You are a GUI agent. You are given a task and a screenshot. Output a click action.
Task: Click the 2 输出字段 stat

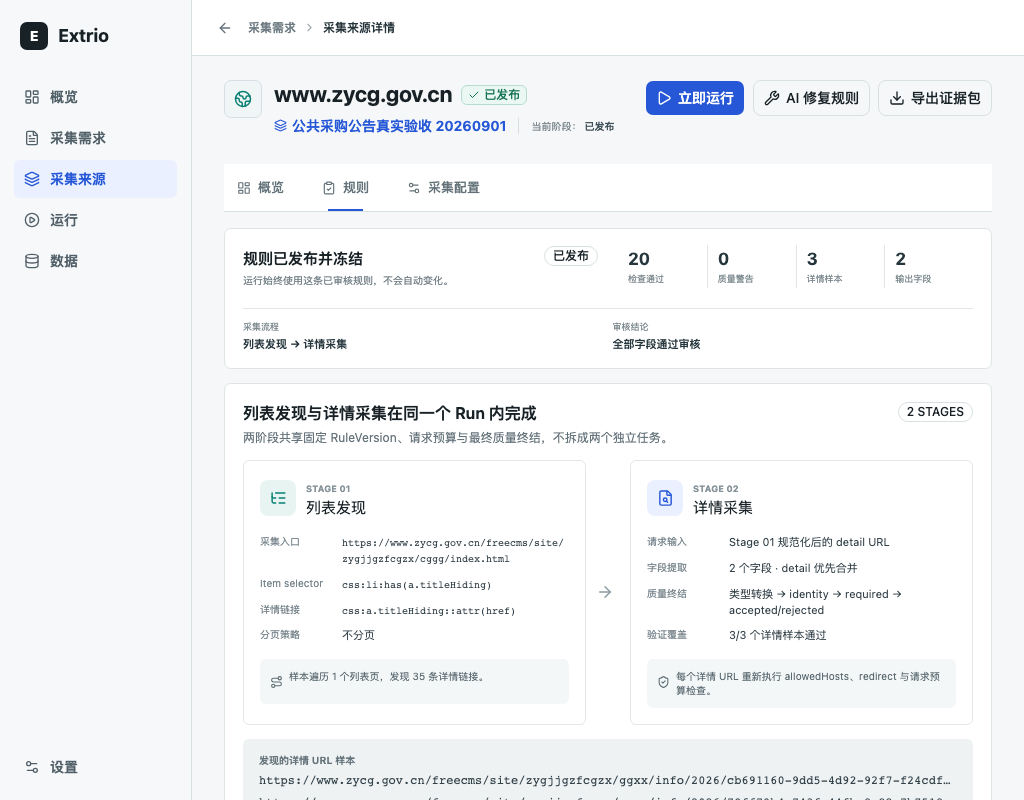click(x=913, y=267)
